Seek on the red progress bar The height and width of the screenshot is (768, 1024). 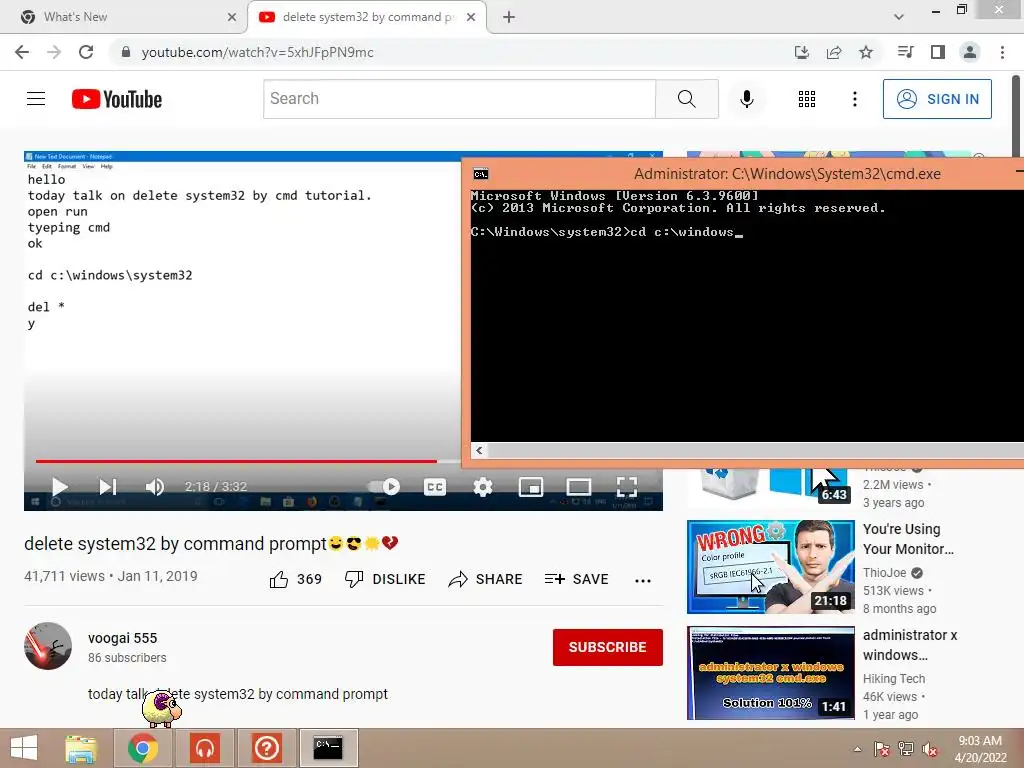[236, 461]
